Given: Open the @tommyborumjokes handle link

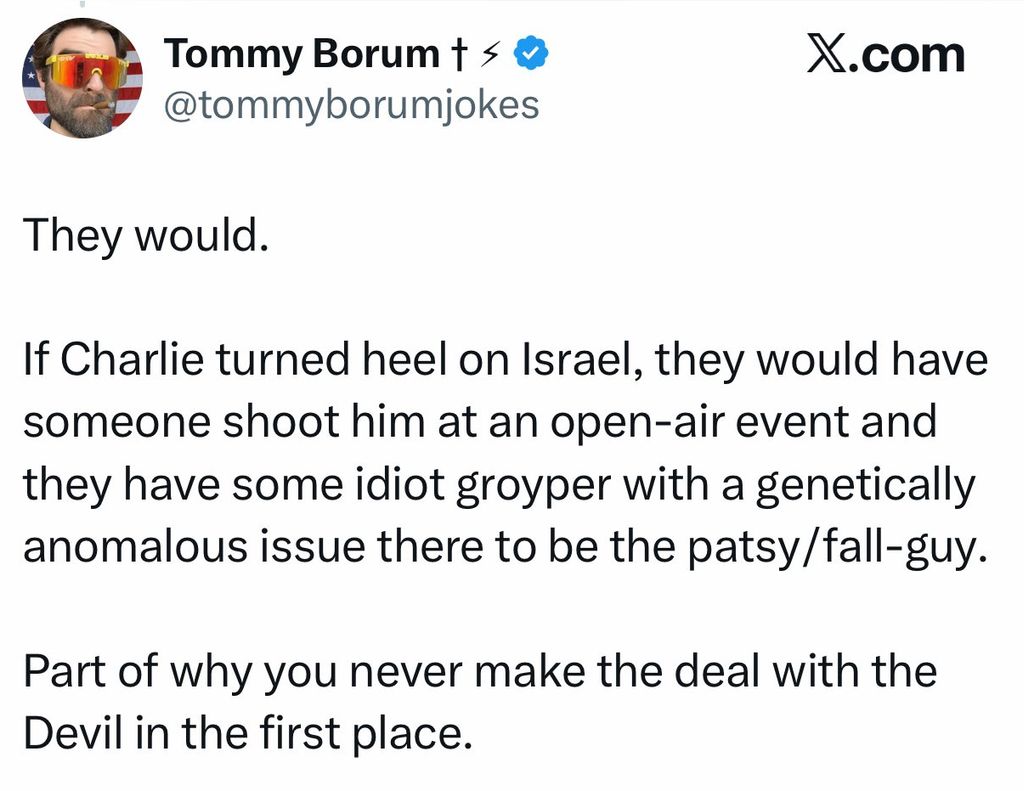Looking at the screenshot, I should (351, 105).
